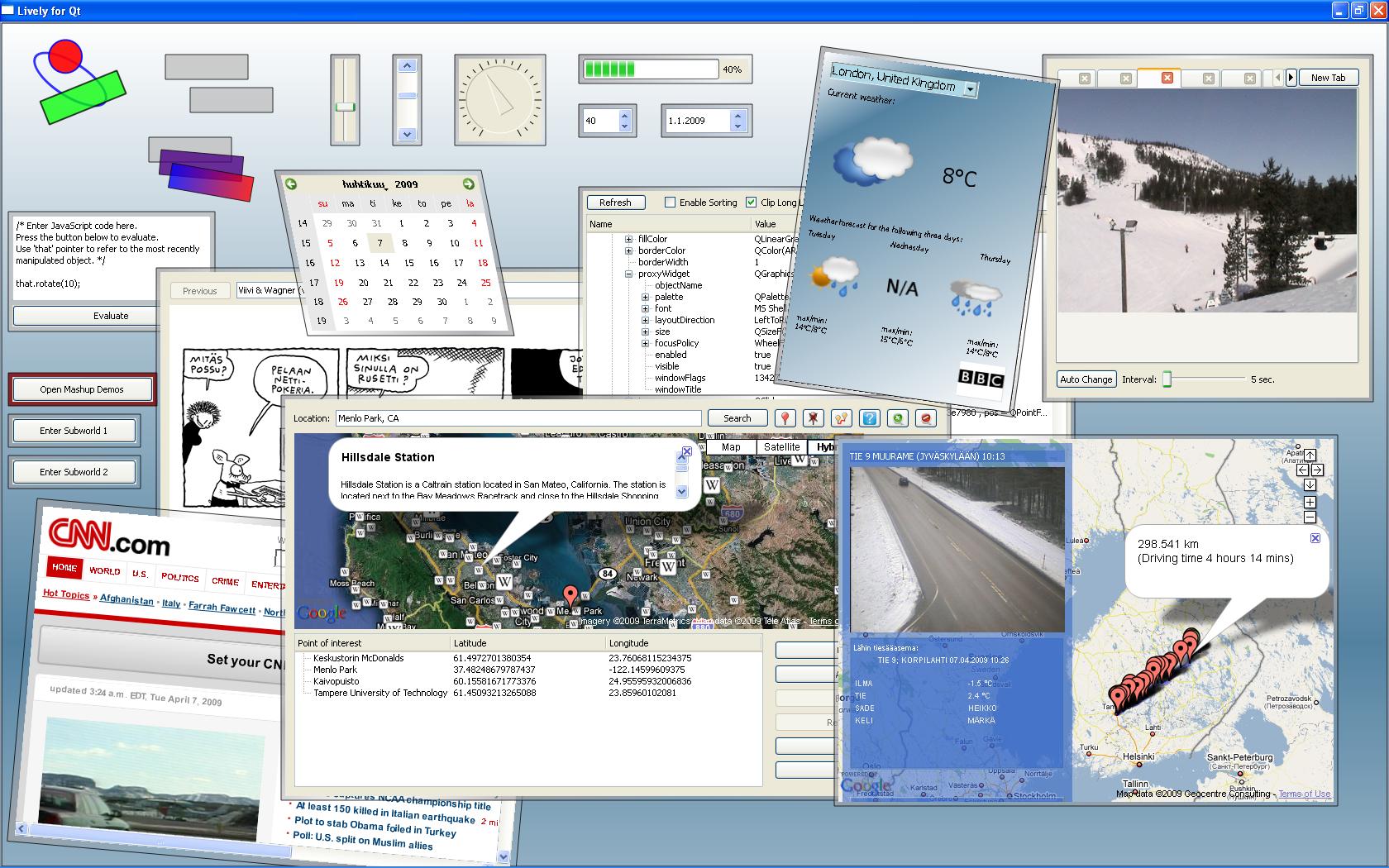The height and width of the screenshot is (868, 1389).
Task: Open the Afghanistan hot topic link
Action: point(126,599)
